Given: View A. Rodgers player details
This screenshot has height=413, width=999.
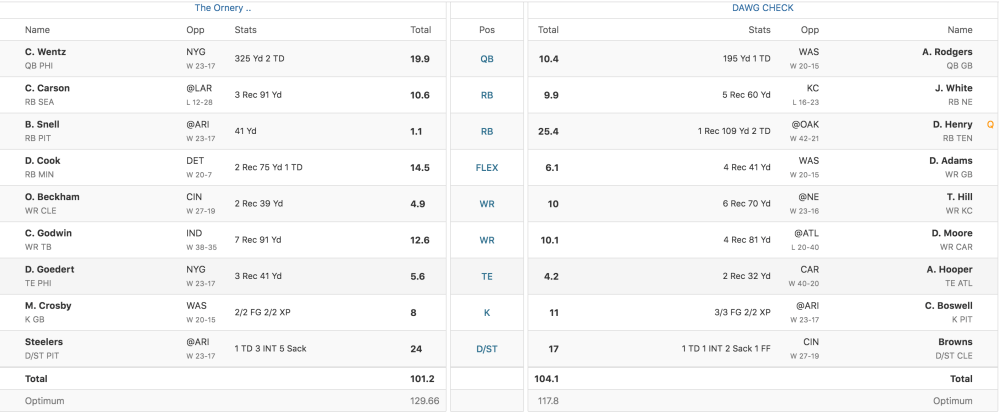Looking at the screenshot, I should tap(947, 52).
